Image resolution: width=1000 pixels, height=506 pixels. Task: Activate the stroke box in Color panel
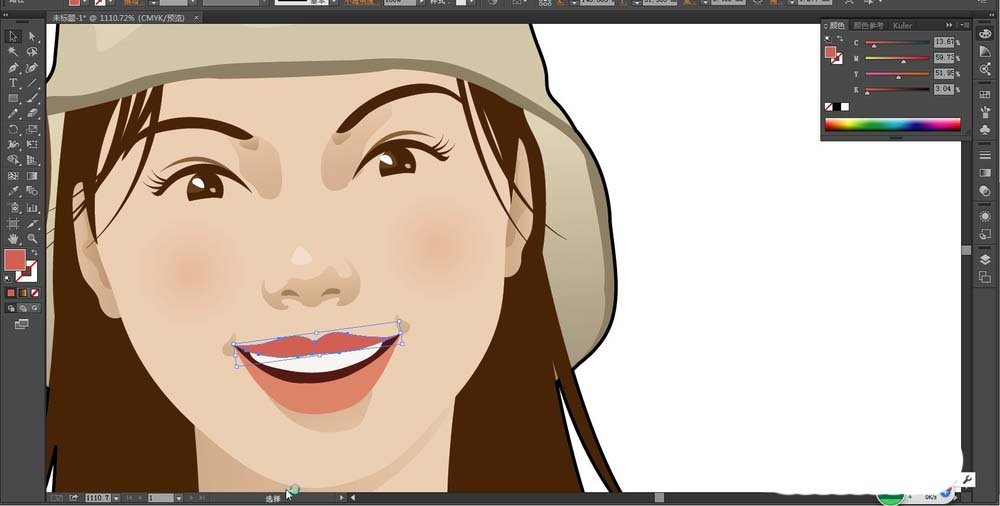pyautogui.click(x=837, y=59)
